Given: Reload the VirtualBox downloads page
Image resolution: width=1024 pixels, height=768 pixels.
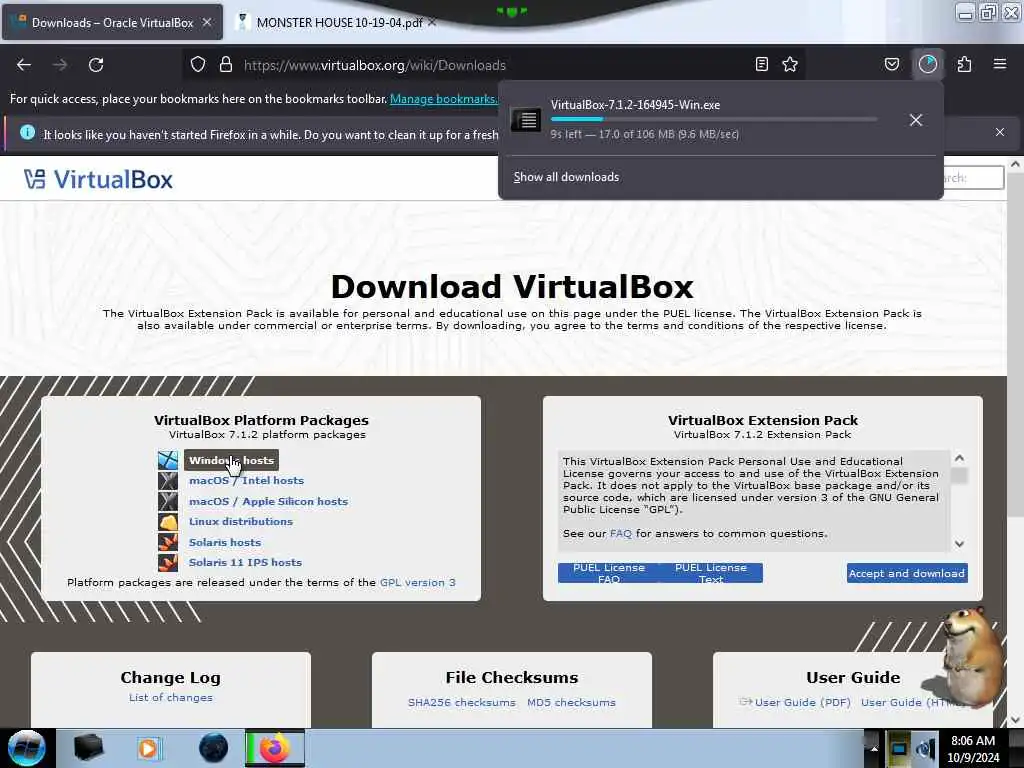Looking at the screenshot, I should (96, 65).
